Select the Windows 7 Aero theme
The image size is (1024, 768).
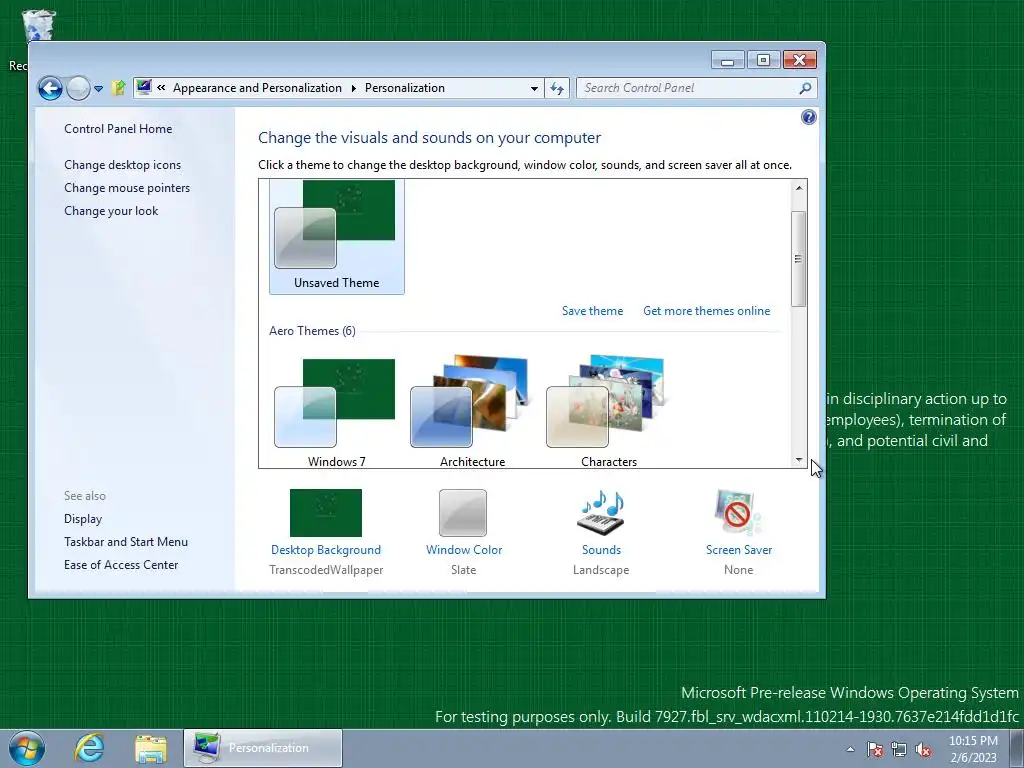[336, 411]
